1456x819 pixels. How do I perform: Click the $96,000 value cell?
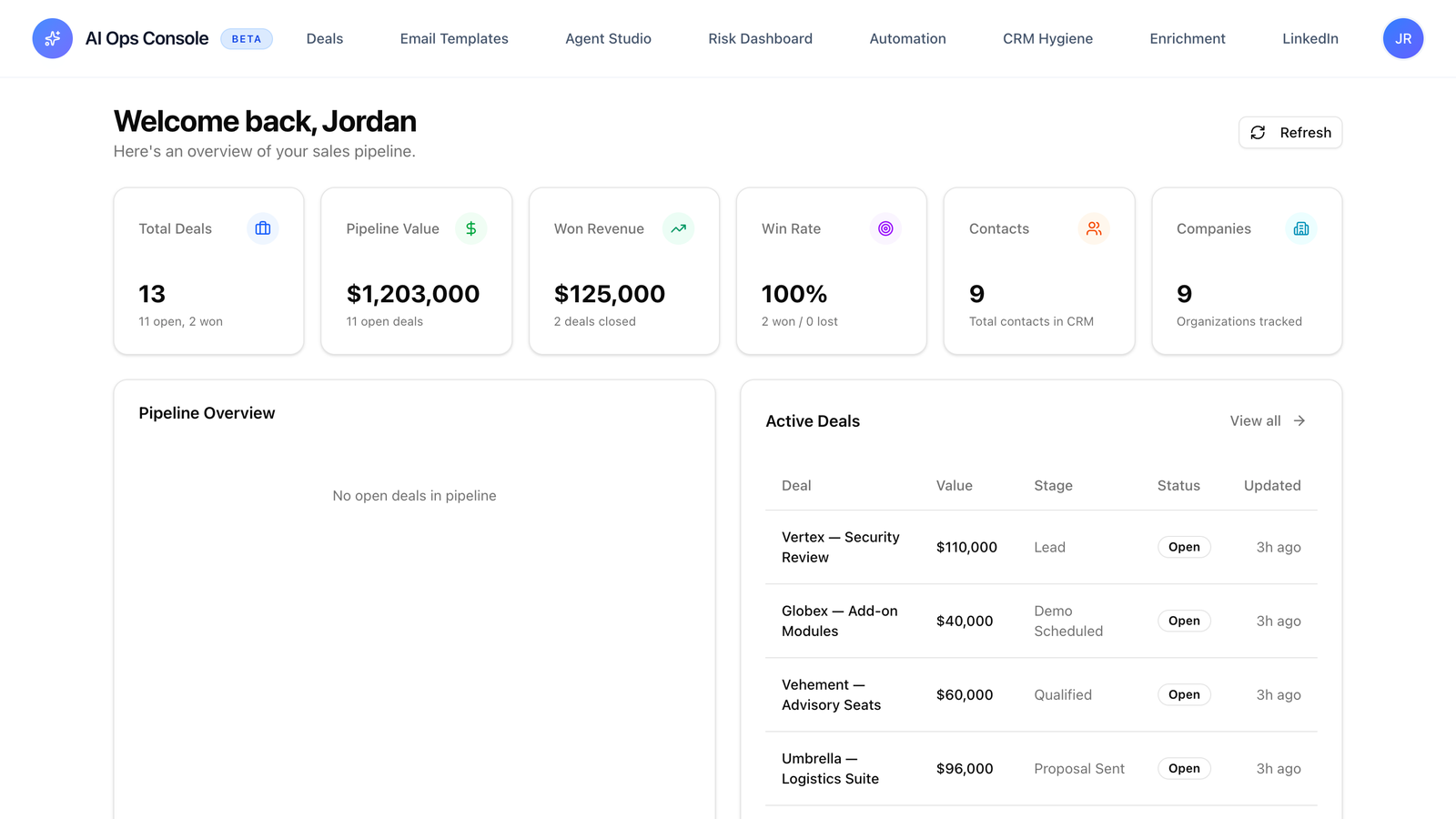(965, 768)
